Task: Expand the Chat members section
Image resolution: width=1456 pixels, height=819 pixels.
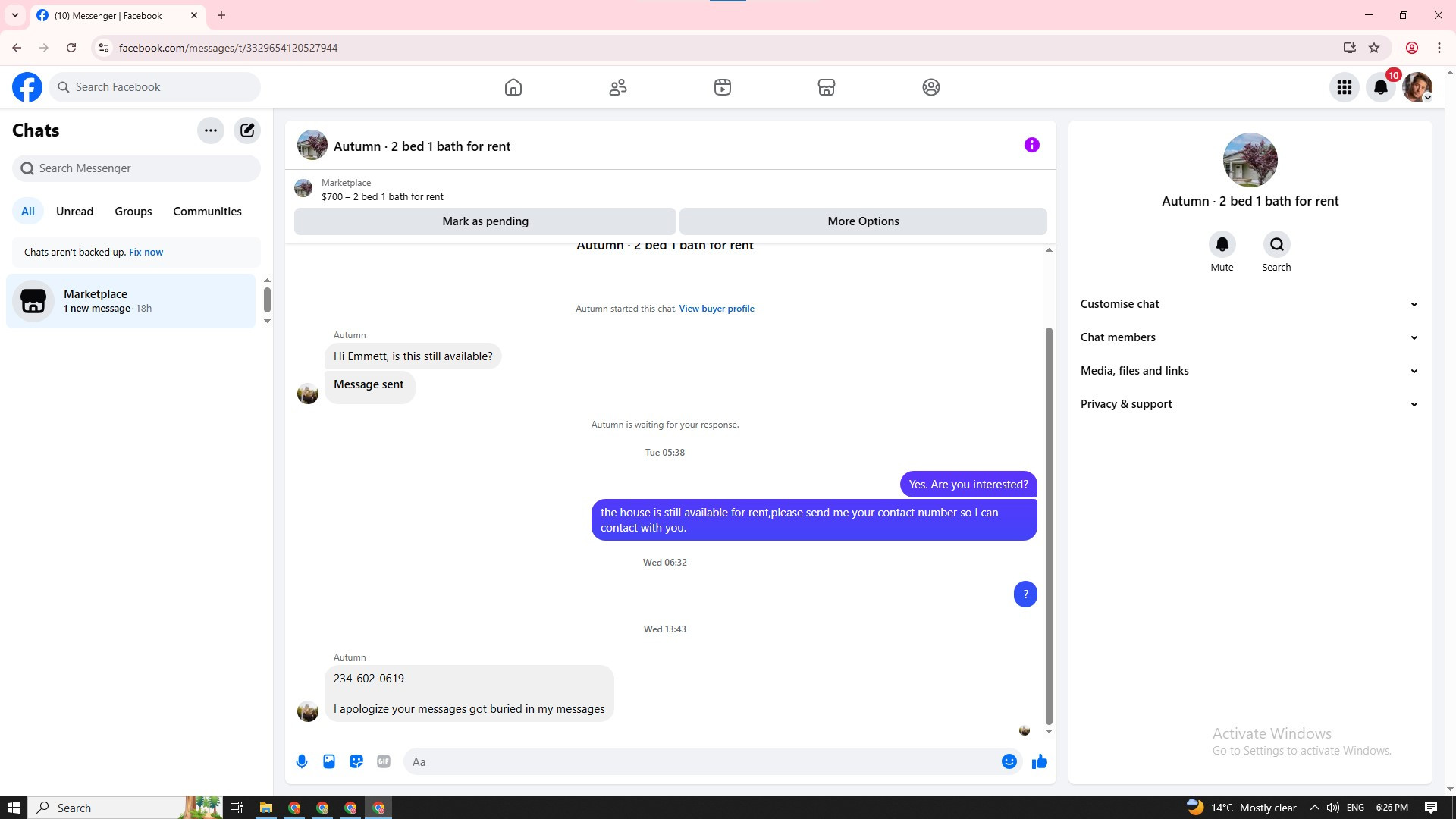Action: click(x=1250, y=337)
